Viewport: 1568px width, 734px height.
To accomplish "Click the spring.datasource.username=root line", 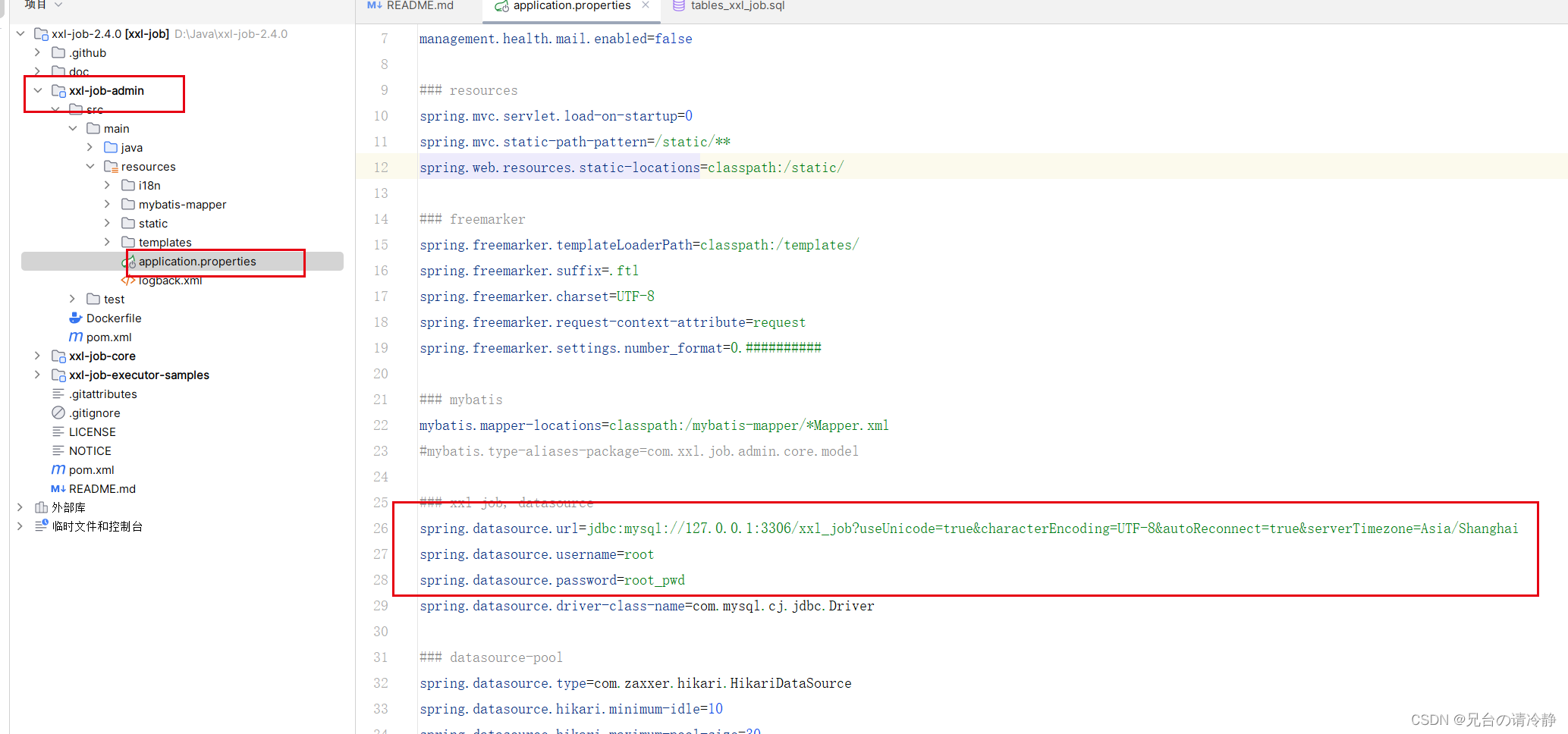I will click(x=536, y=554).
